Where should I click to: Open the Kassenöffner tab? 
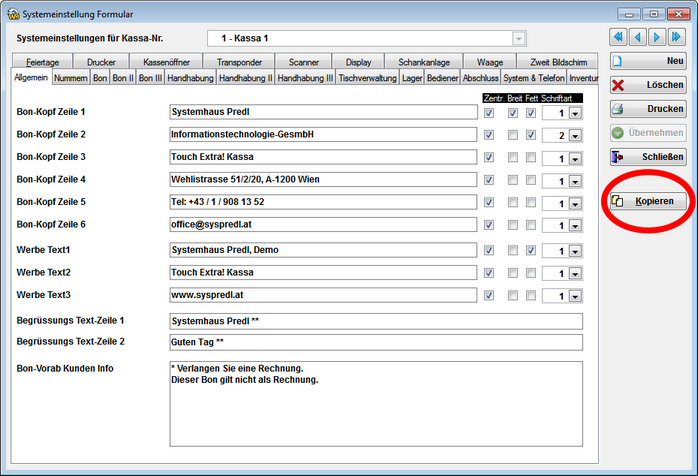tap(166, 62)
